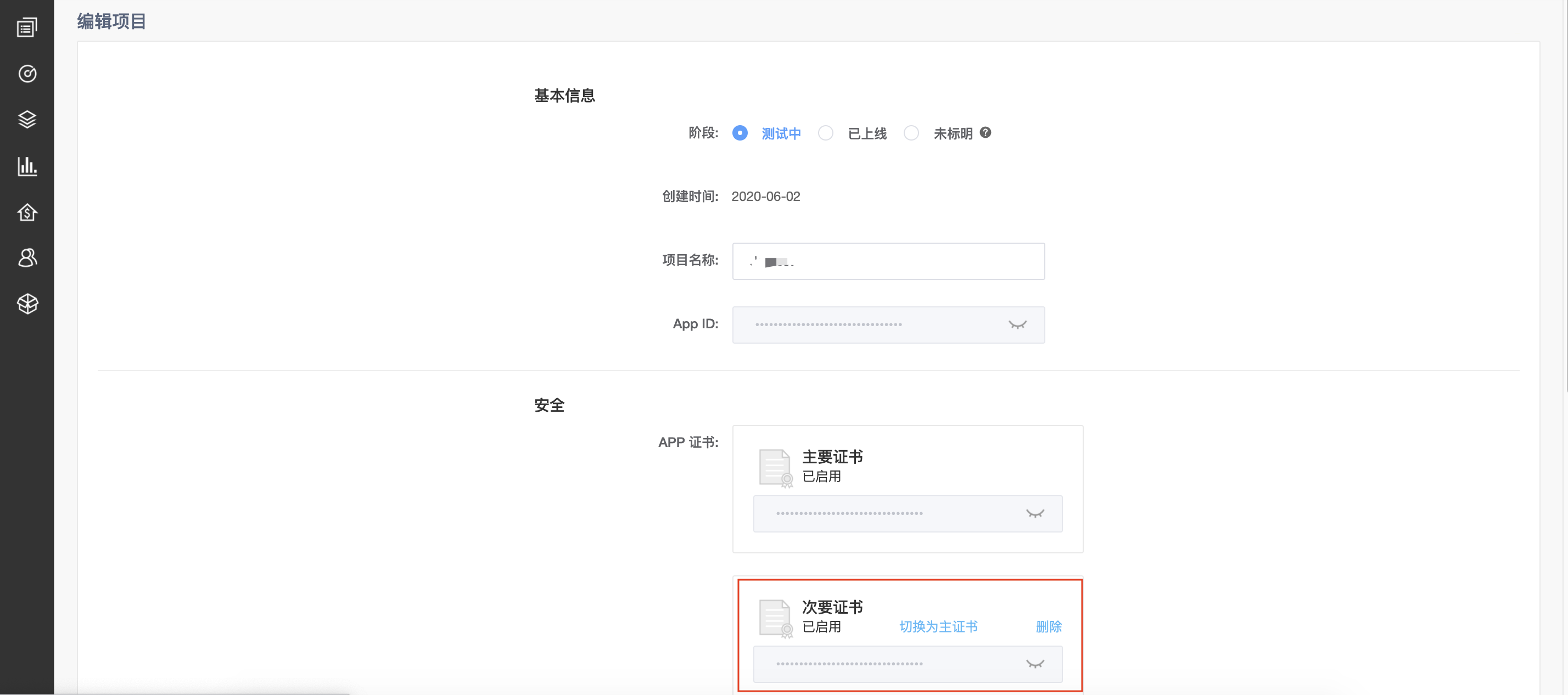This screenshot has width=1568, height=695.
Task: Click the 切换为主证书 link
Action: [x=938, y=626]
